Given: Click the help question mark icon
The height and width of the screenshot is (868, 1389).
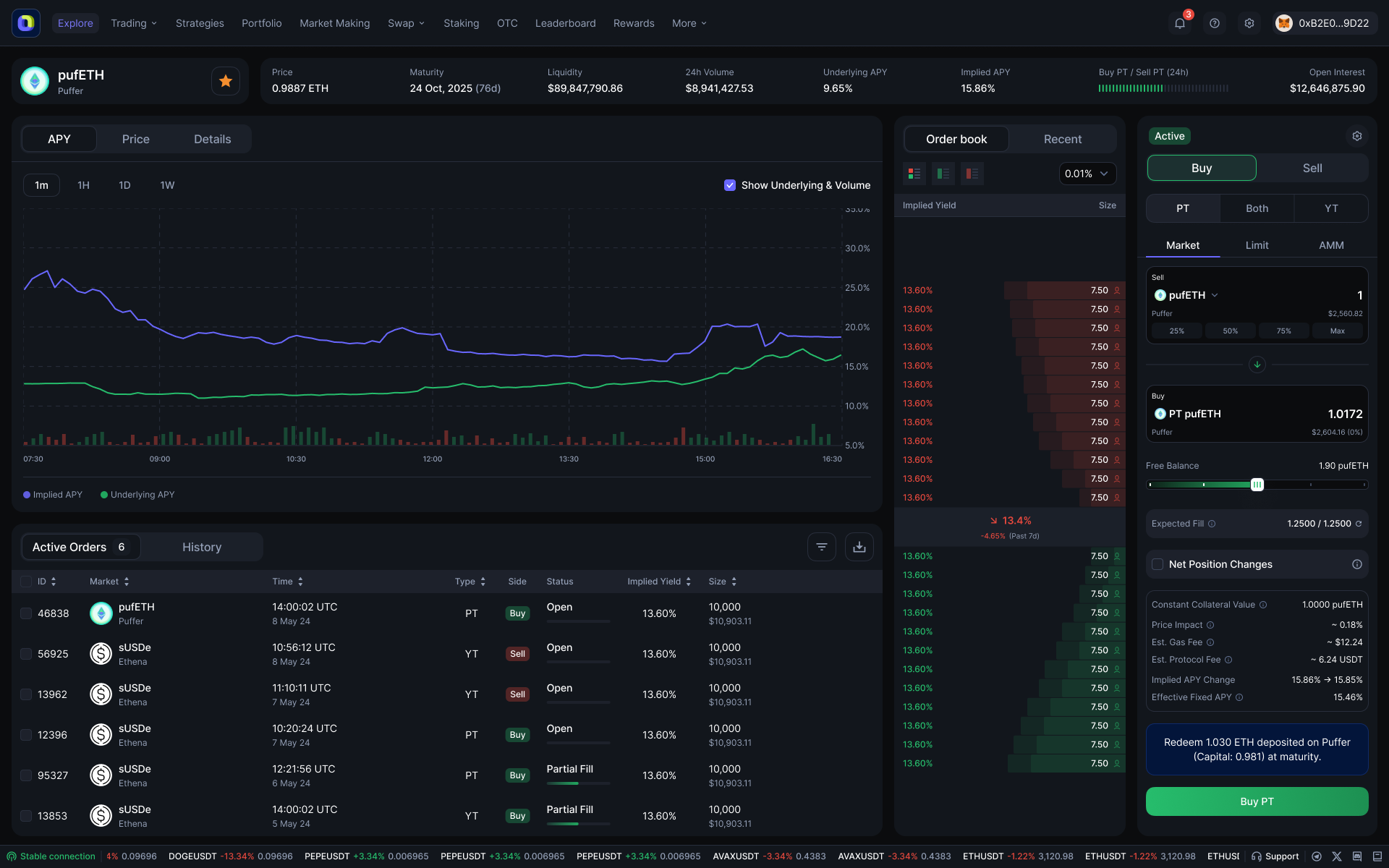Looking at the screenshot, I should [x=1215, y=22].
